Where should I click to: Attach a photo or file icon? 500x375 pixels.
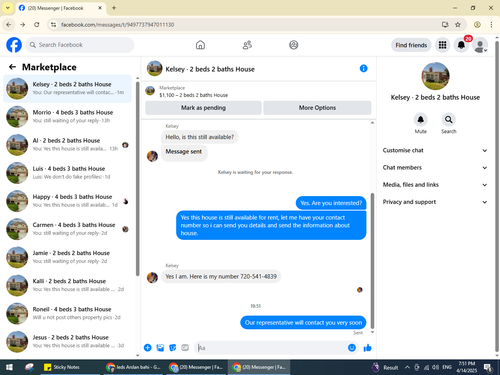[160, 348]
